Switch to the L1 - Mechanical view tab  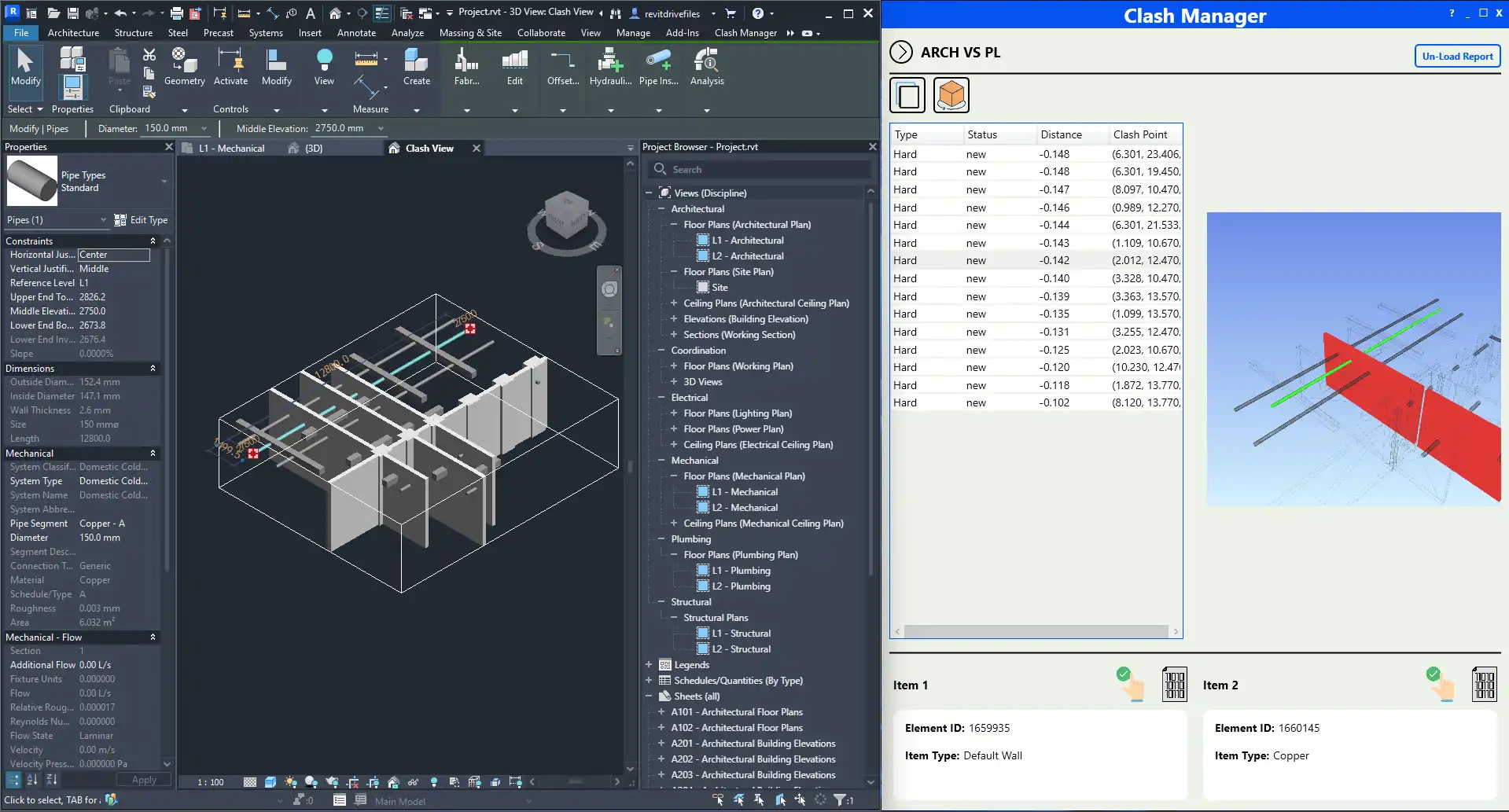click(231, 149)
